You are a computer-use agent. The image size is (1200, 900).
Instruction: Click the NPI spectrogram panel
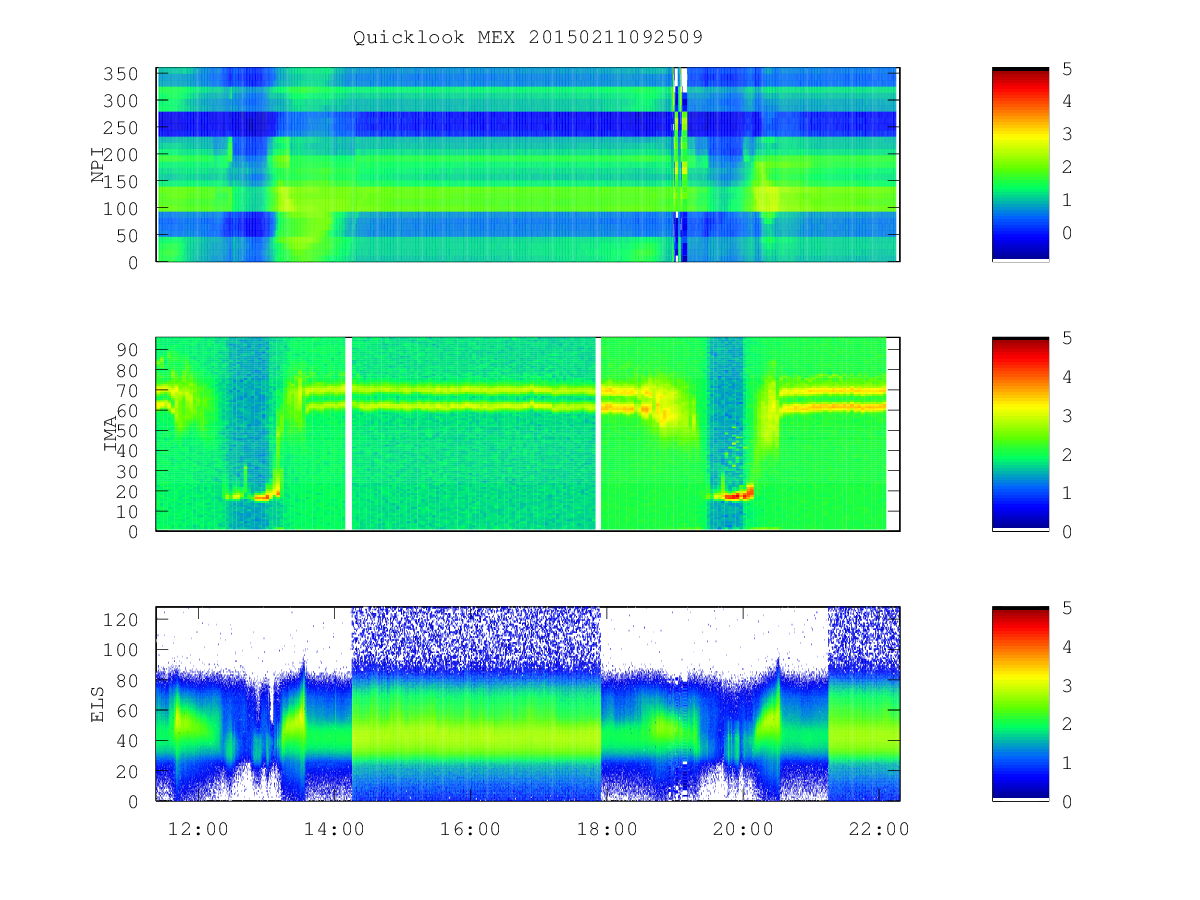point(528,165)
